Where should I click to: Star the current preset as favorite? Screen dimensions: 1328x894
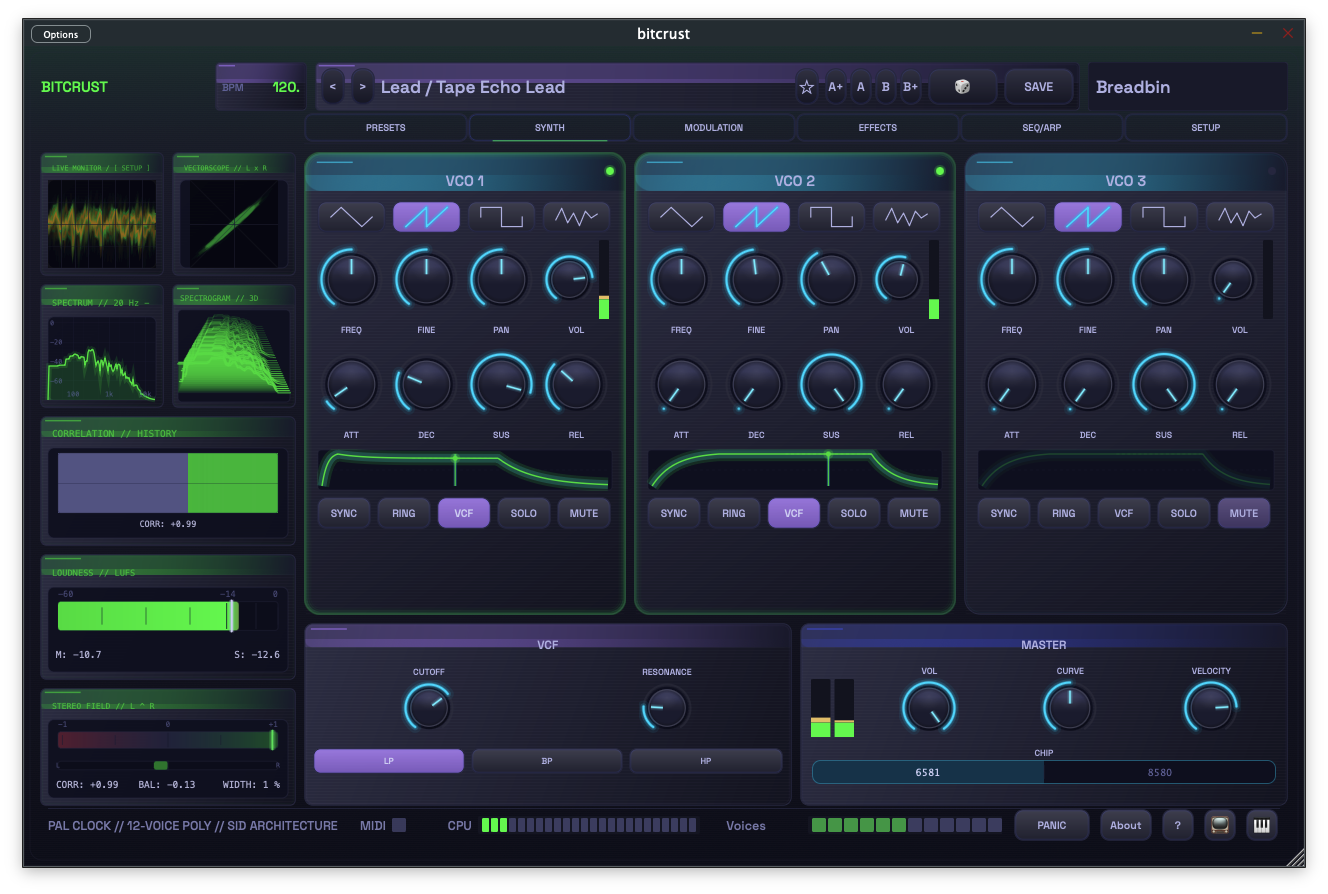click(x=806, y=87)
